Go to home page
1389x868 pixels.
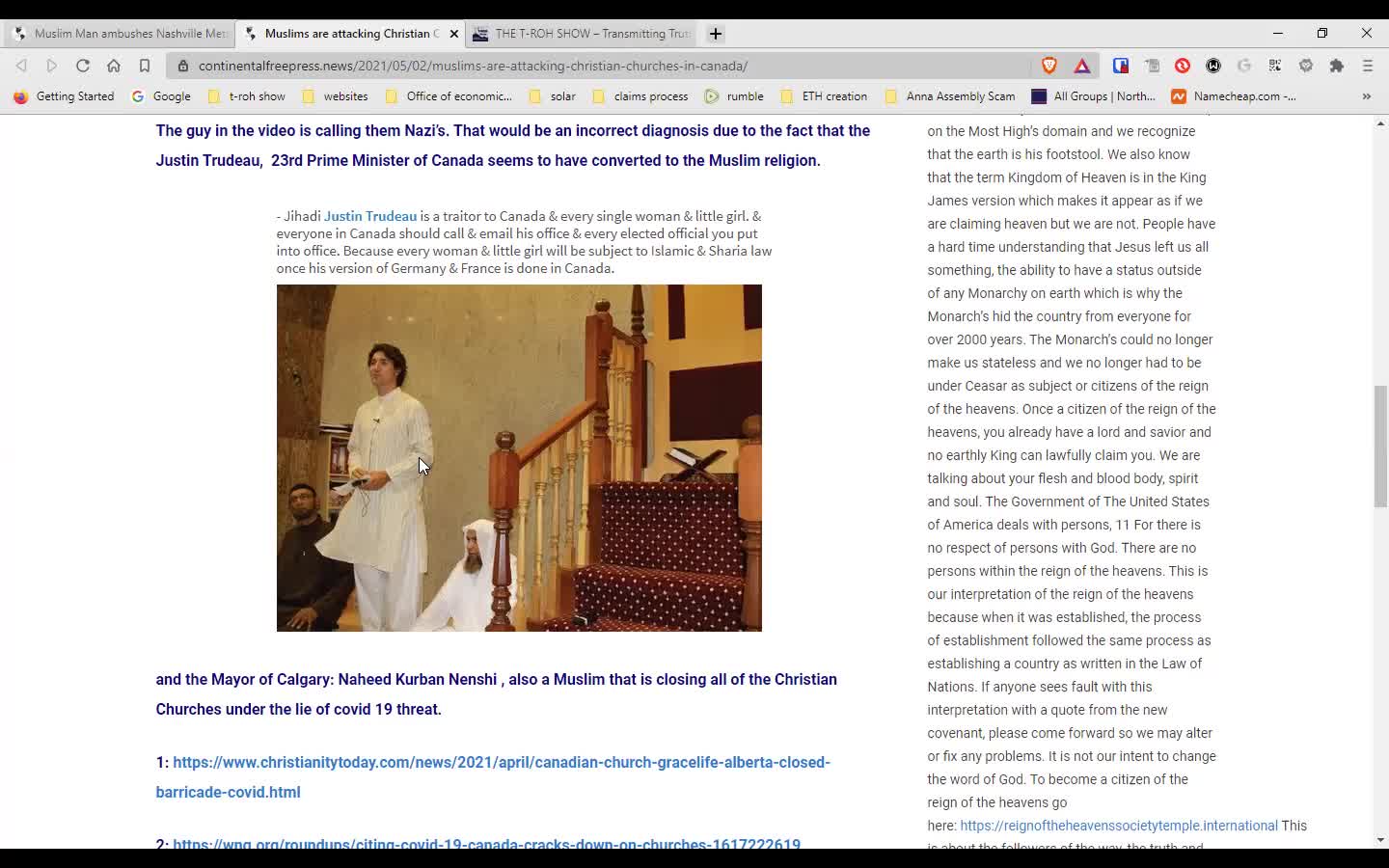[114, 66]
